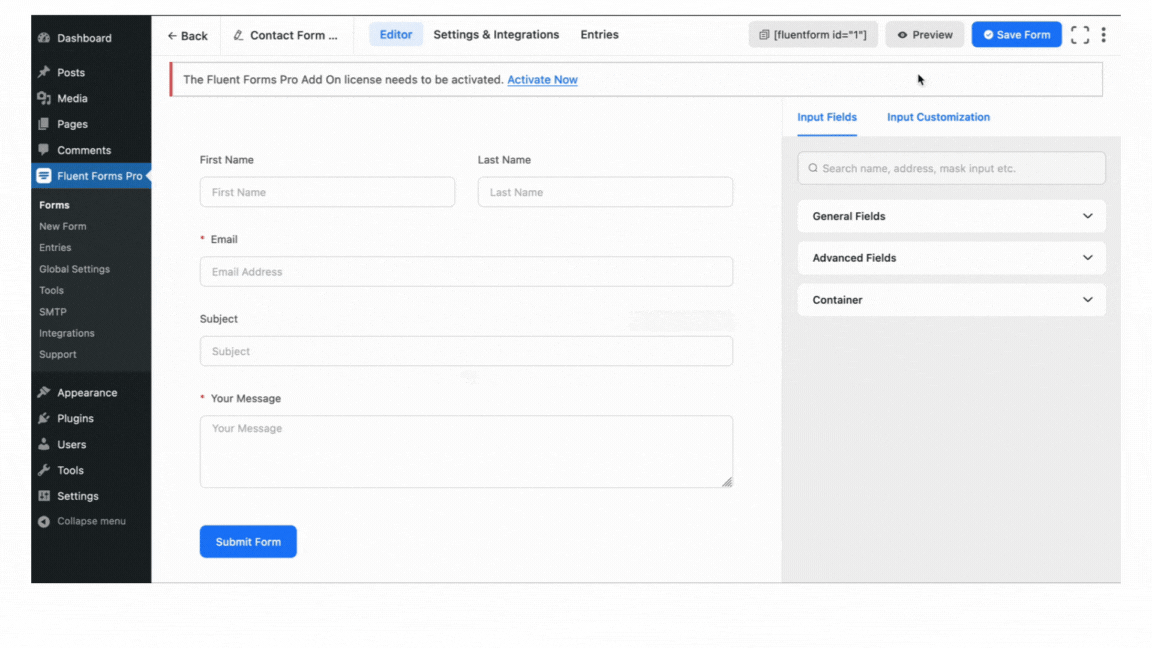Click the Activate Now link
The image size is (1152, 648).
coord(542,79)
